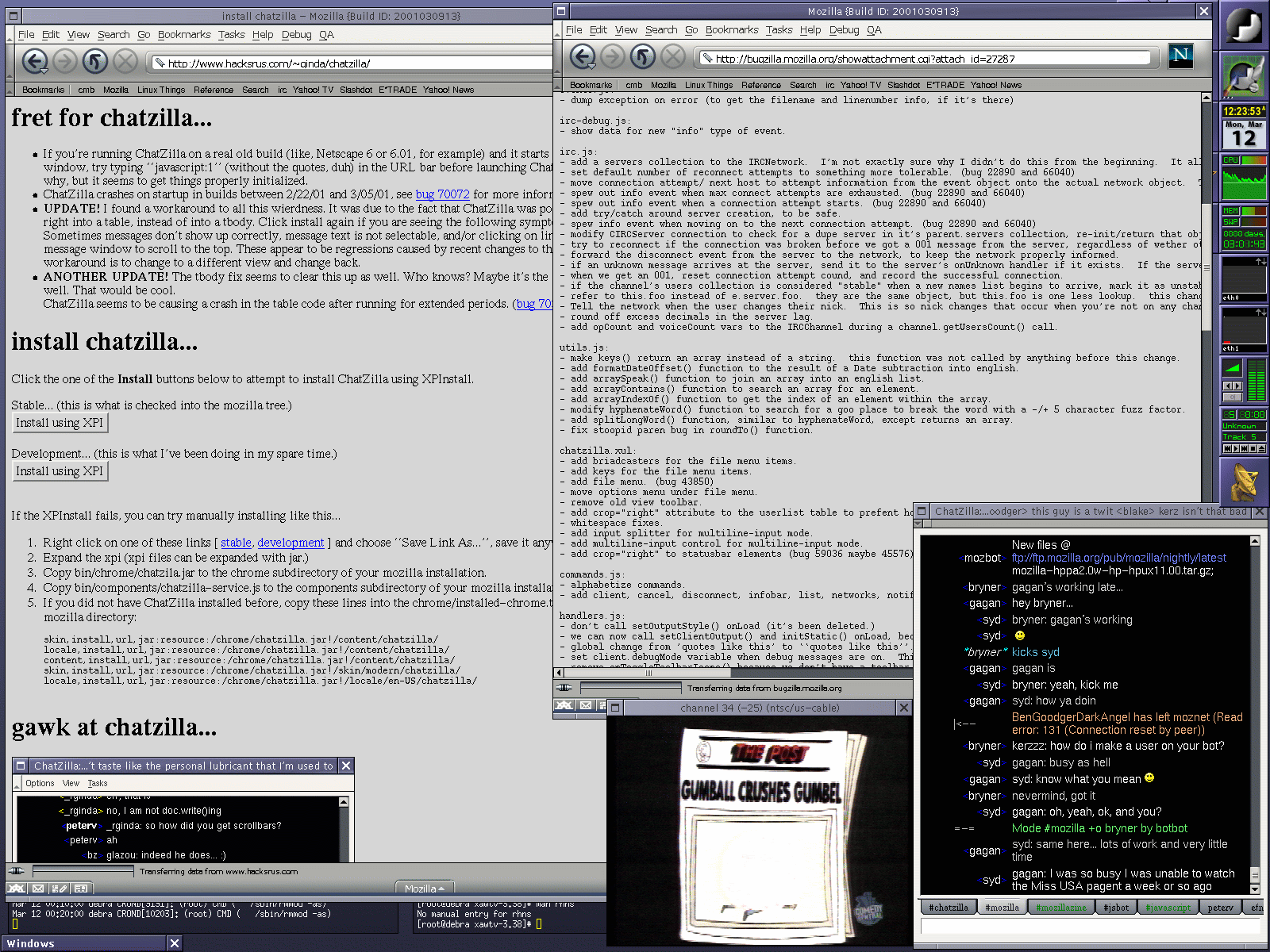Click the satellite dish dock icon
Screen dimensions: 1270x952
point(1244,481)
